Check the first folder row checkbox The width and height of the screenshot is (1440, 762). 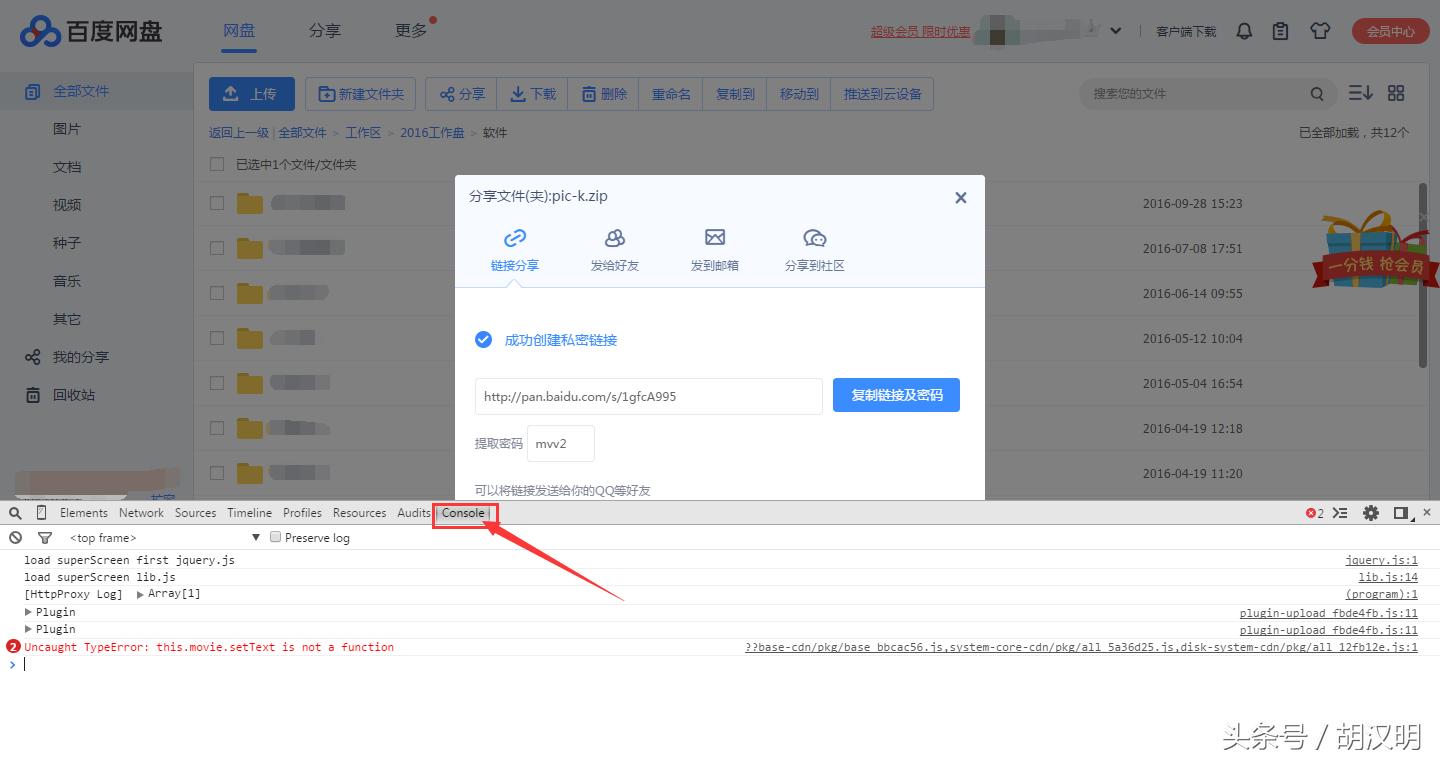(216, 202)
